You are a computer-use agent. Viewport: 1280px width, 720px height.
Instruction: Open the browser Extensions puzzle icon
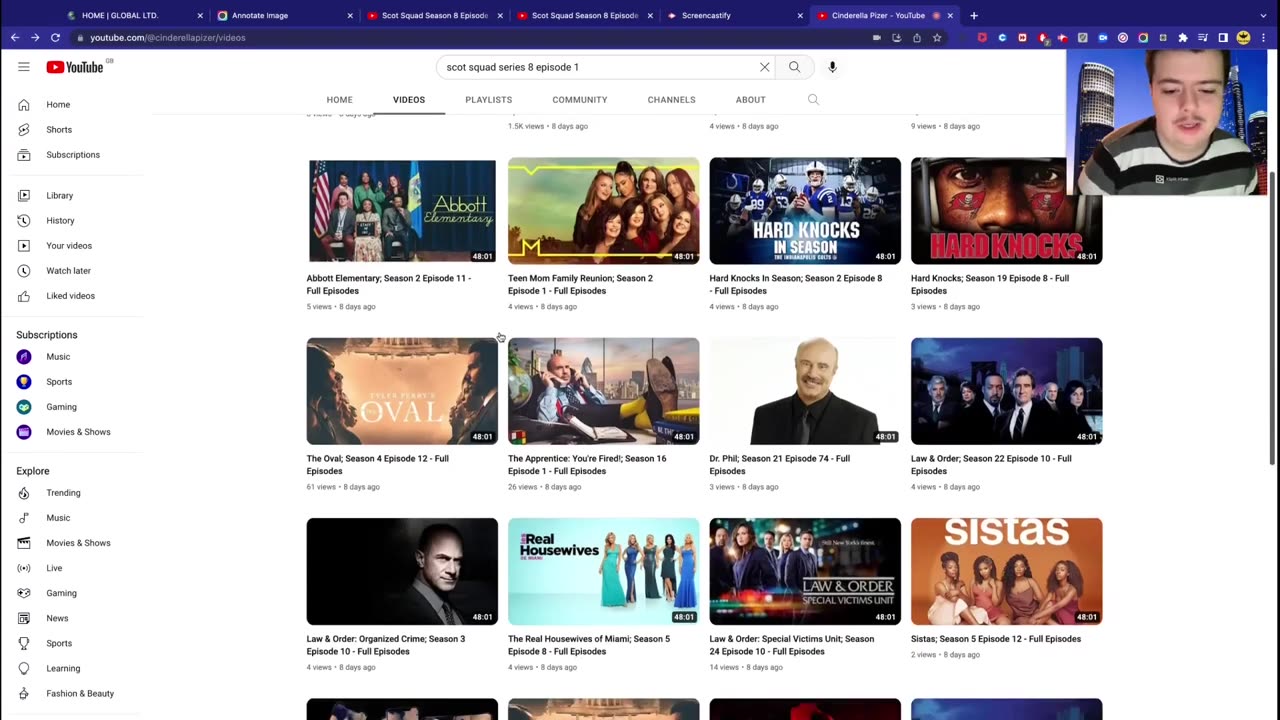(1183, 38)
